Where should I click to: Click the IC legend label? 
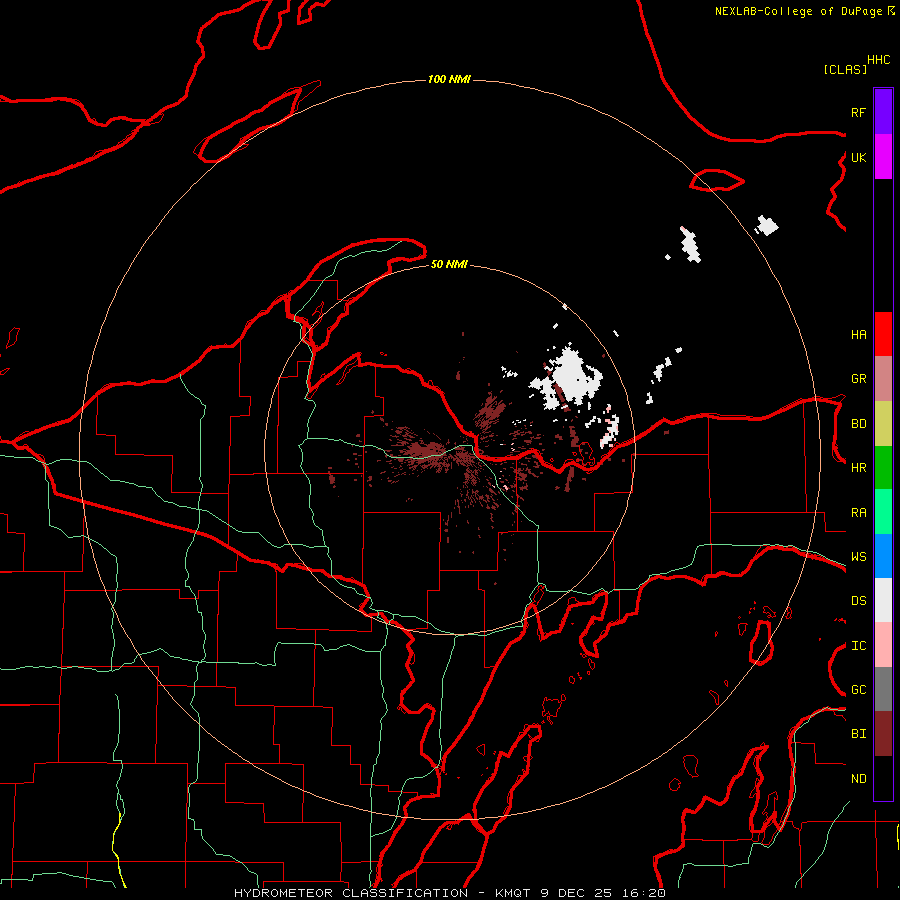(x=858, y=646)
